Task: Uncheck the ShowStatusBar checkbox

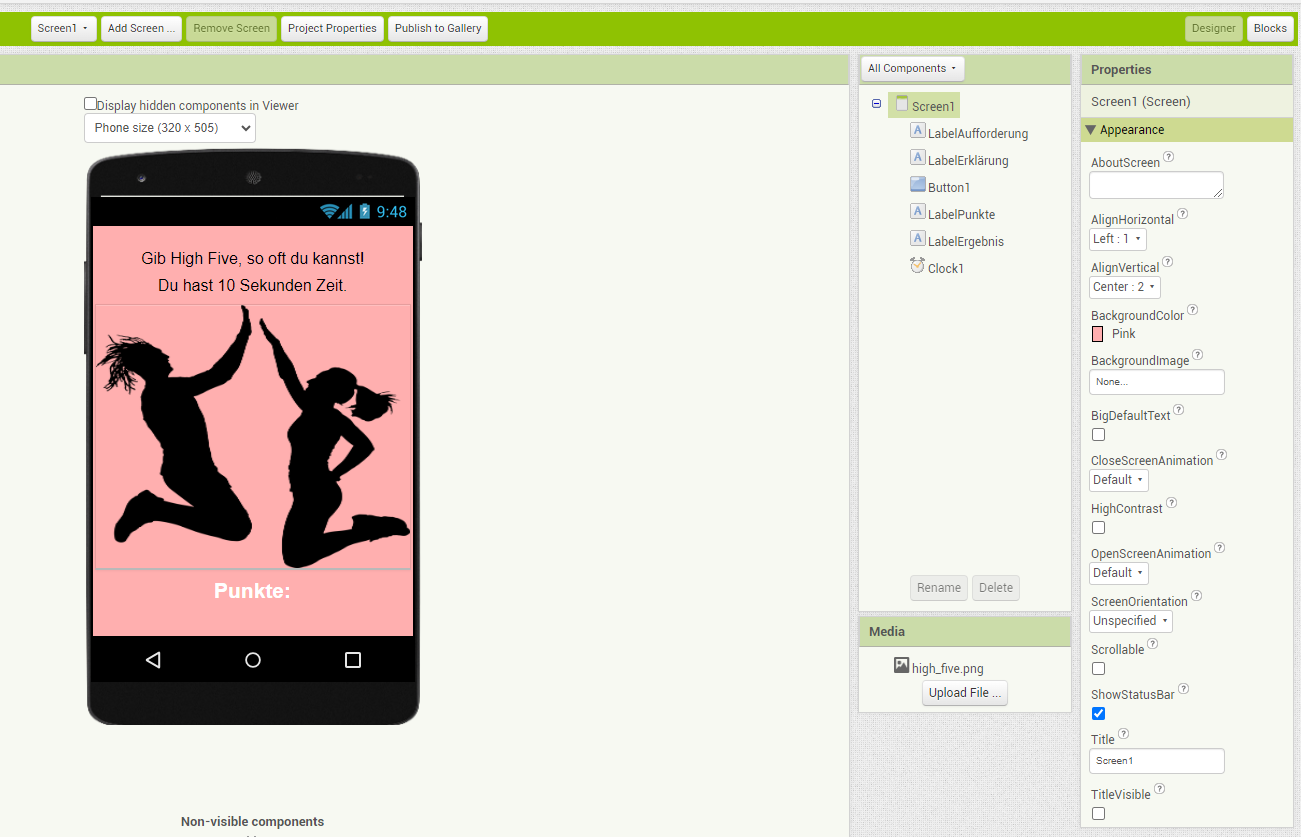Action: pyautogui.click(x=1098, y=714)
